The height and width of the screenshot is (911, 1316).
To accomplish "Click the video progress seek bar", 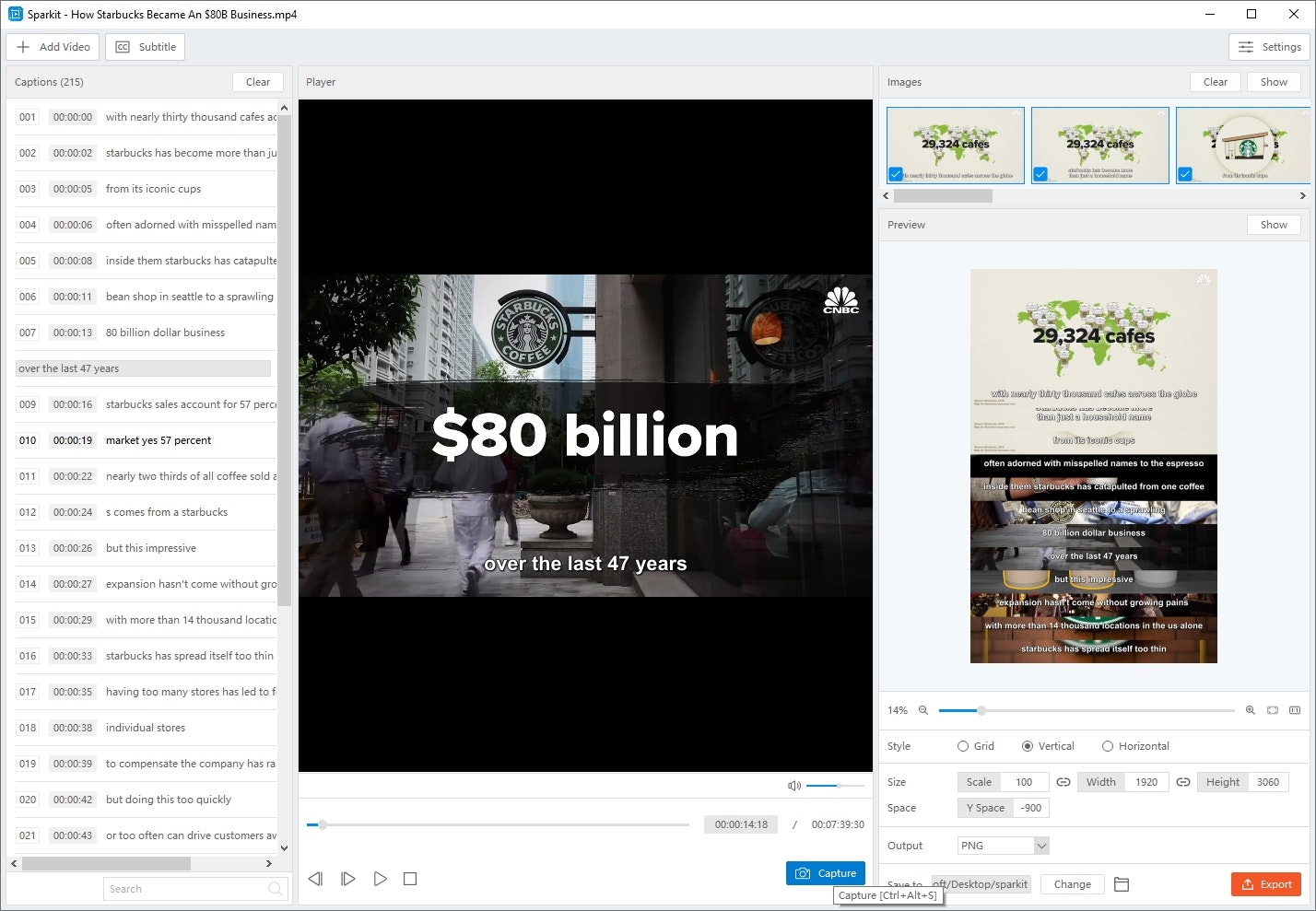I will [x=499, y=824].
